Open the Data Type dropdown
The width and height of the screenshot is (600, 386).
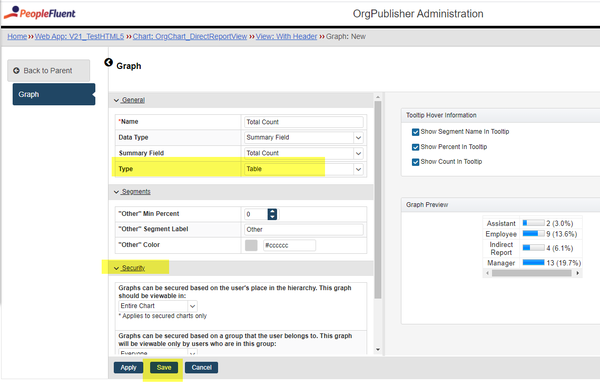click(303, 137)
